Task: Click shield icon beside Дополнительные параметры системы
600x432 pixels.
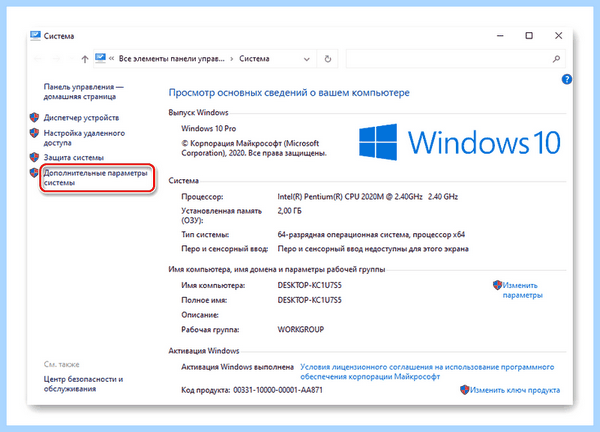Action: pyautogui.click(x=34, y=173)
